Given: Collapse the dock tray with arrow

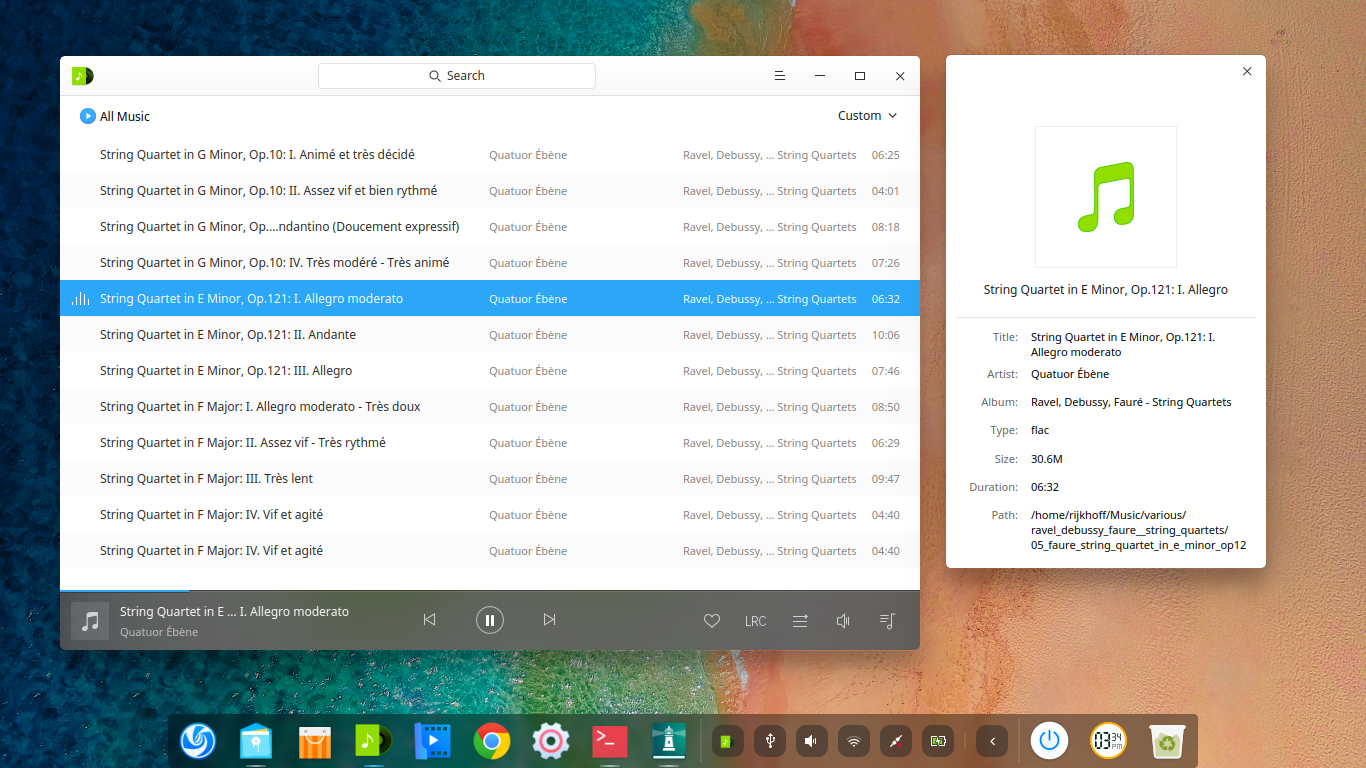Looking at the screenshot, I should click(992, 741).
